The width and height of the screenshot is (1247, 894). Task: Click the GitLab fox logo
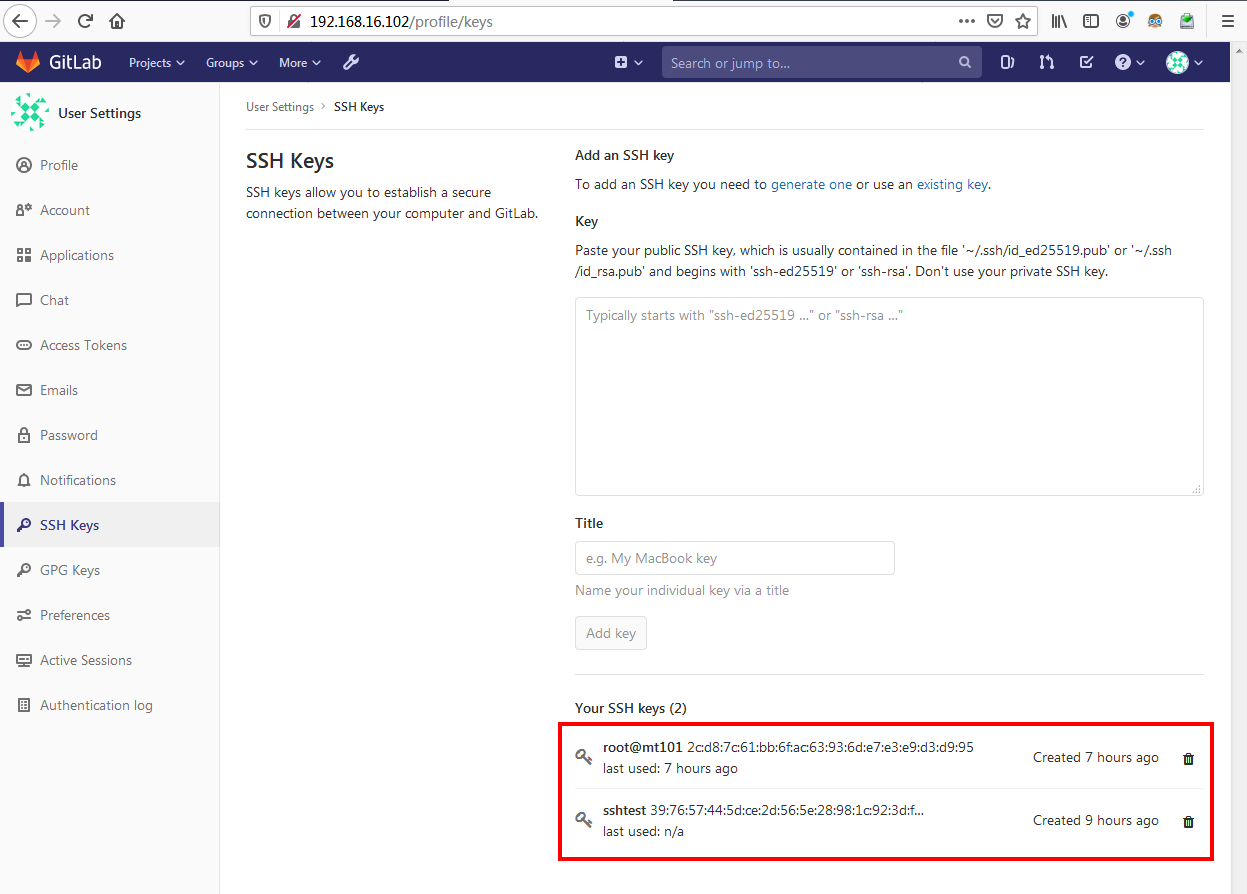click(x=29, y=61)
